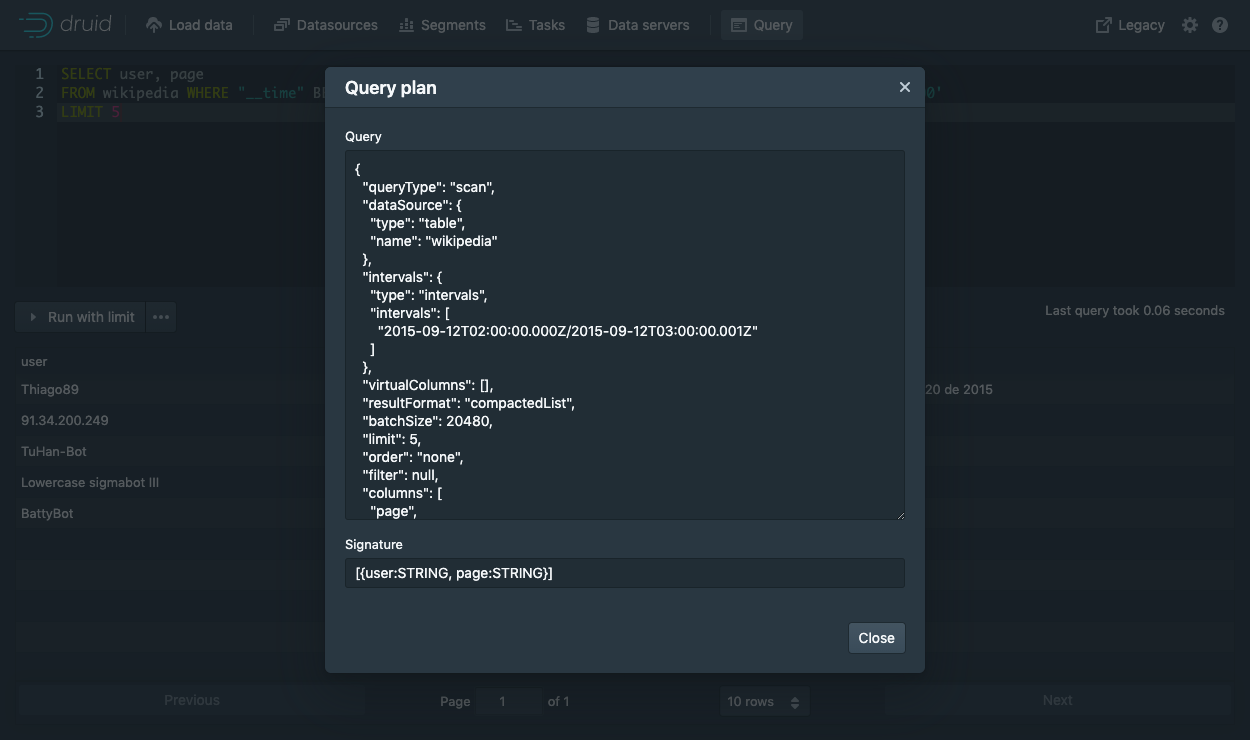The image size is (1250, 740).
Task: Click the Data servers database icon
Action: (593, 25)
